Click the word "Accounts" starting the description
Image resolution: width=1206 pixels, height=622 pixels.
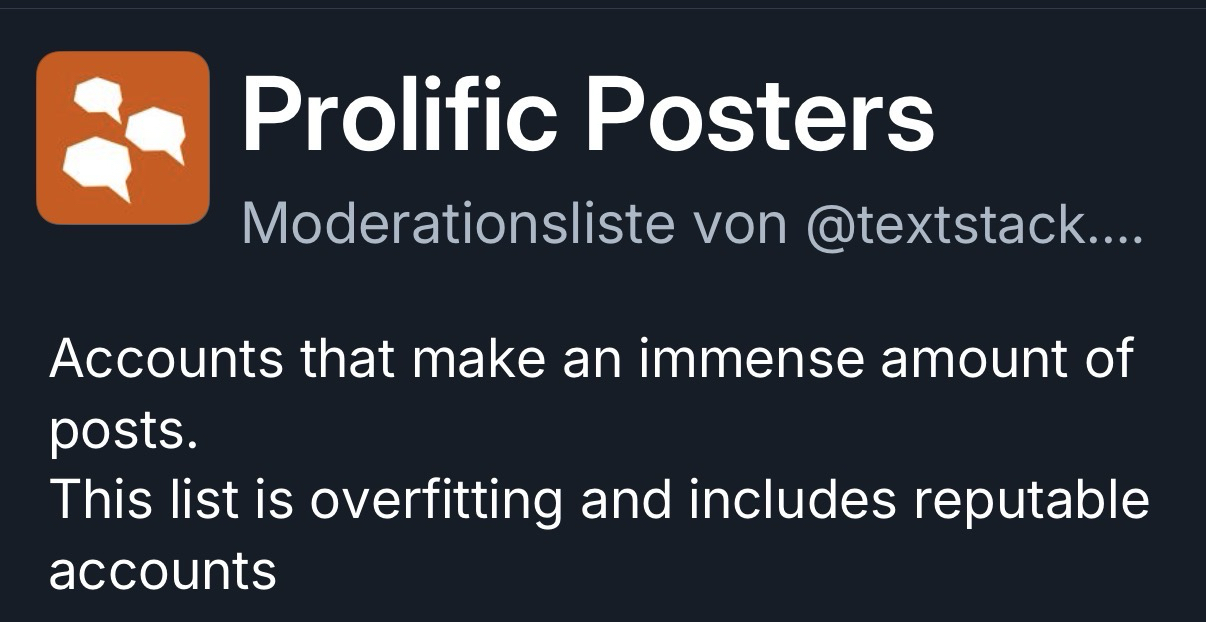coord(166,359)
